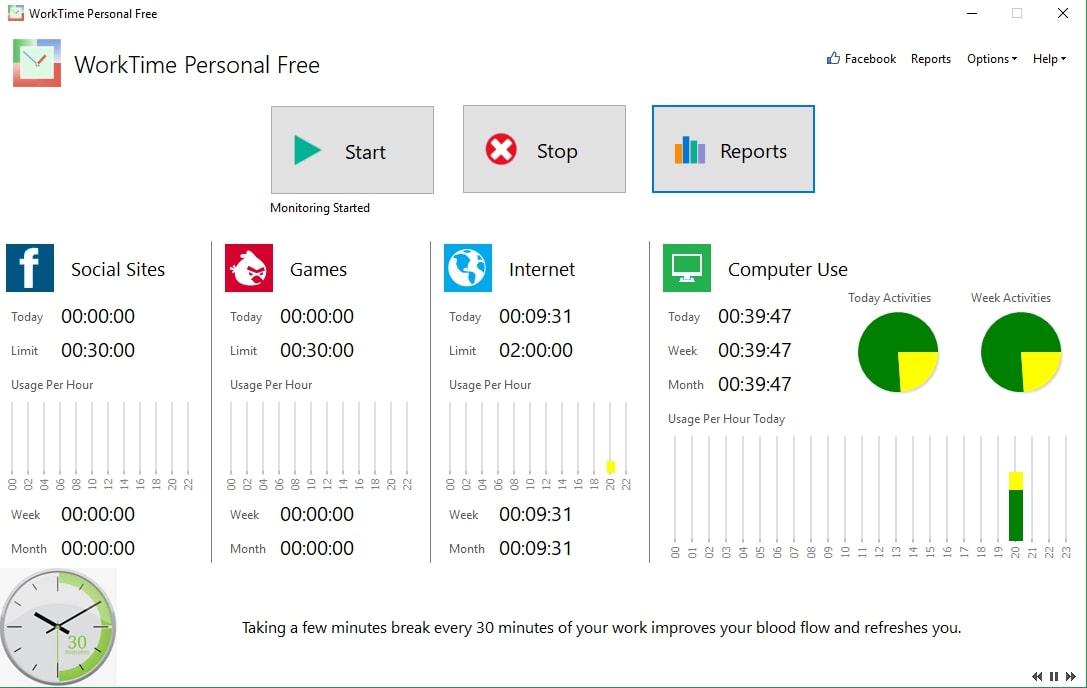Go to the previous tip message
Screen dimensions: 1087x688
click(x=1038, y=677)
